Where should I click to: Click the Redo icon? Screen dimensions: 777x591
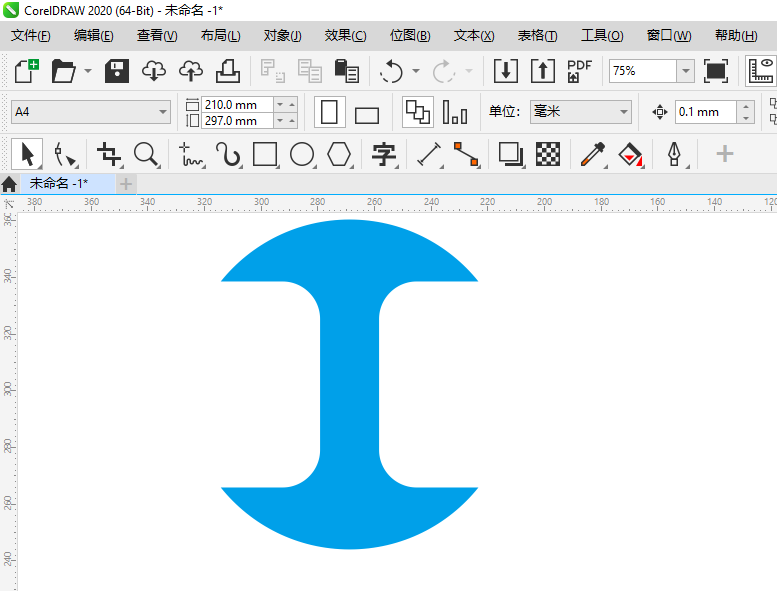click(444, 71)
